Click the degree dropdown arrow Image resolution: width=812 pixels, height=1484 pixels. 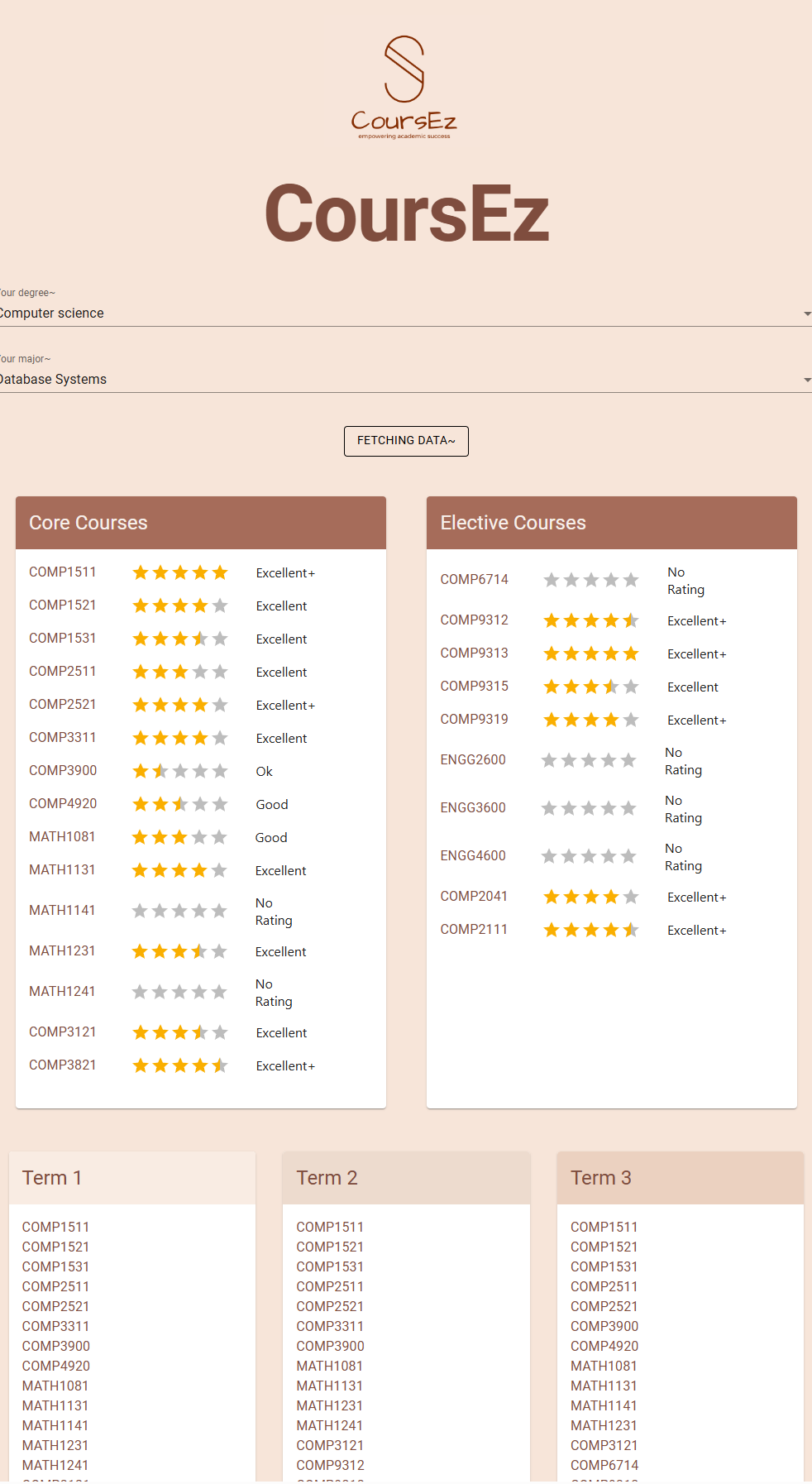click(x=807, y=314)
